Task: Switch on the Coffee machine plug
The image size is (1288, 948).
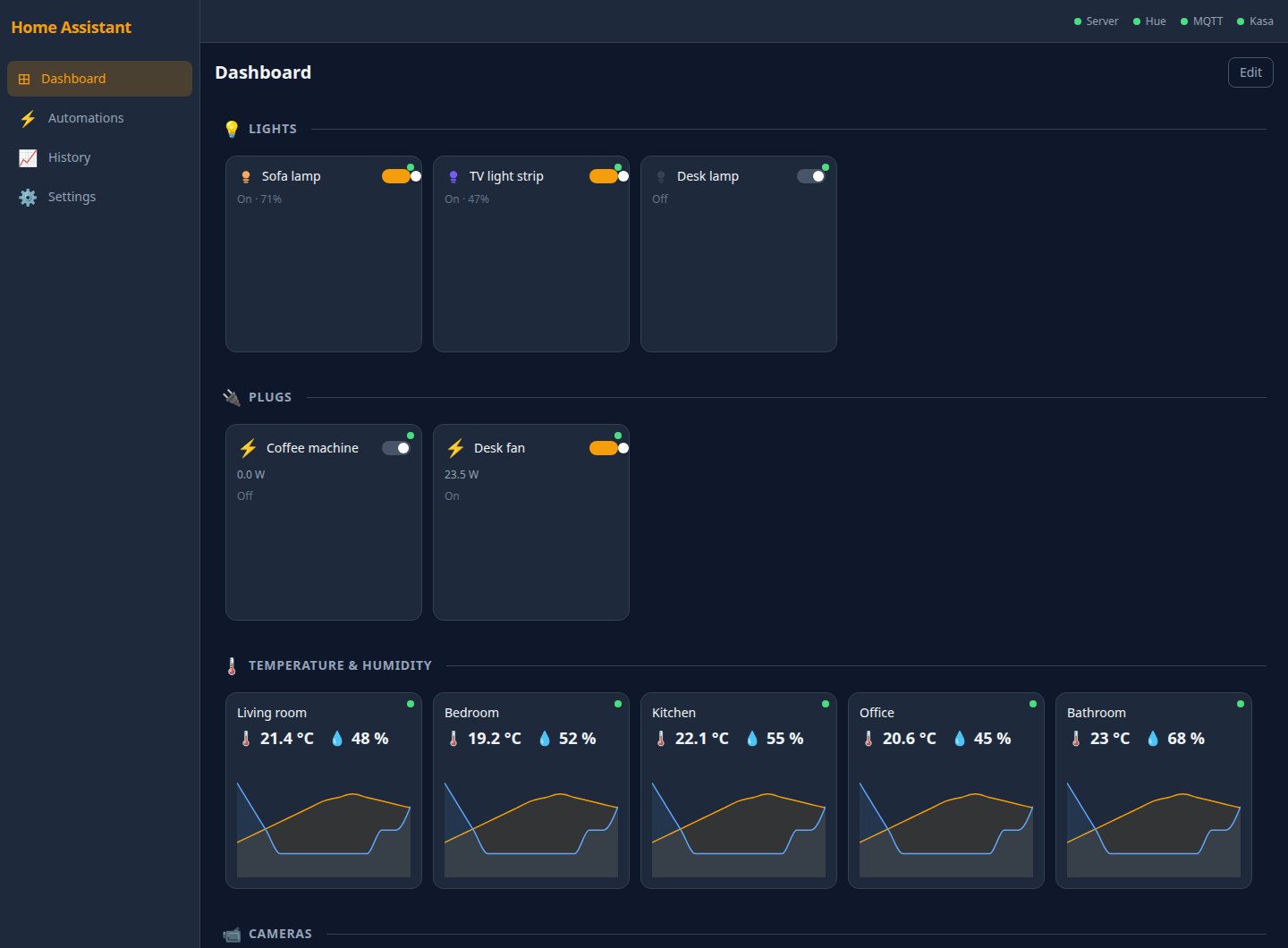Action: pyautogui.click(x=396, y=448)
